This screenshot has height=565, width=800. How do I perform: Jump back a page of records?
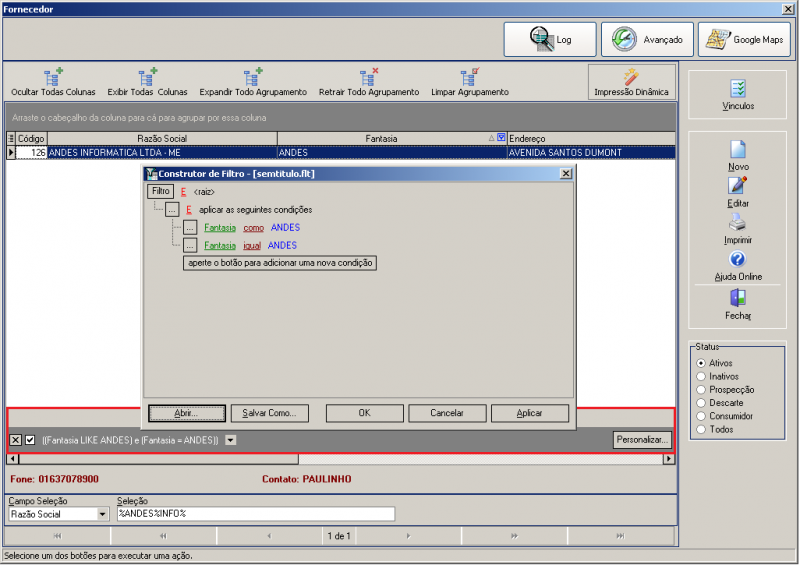(163, 536)
